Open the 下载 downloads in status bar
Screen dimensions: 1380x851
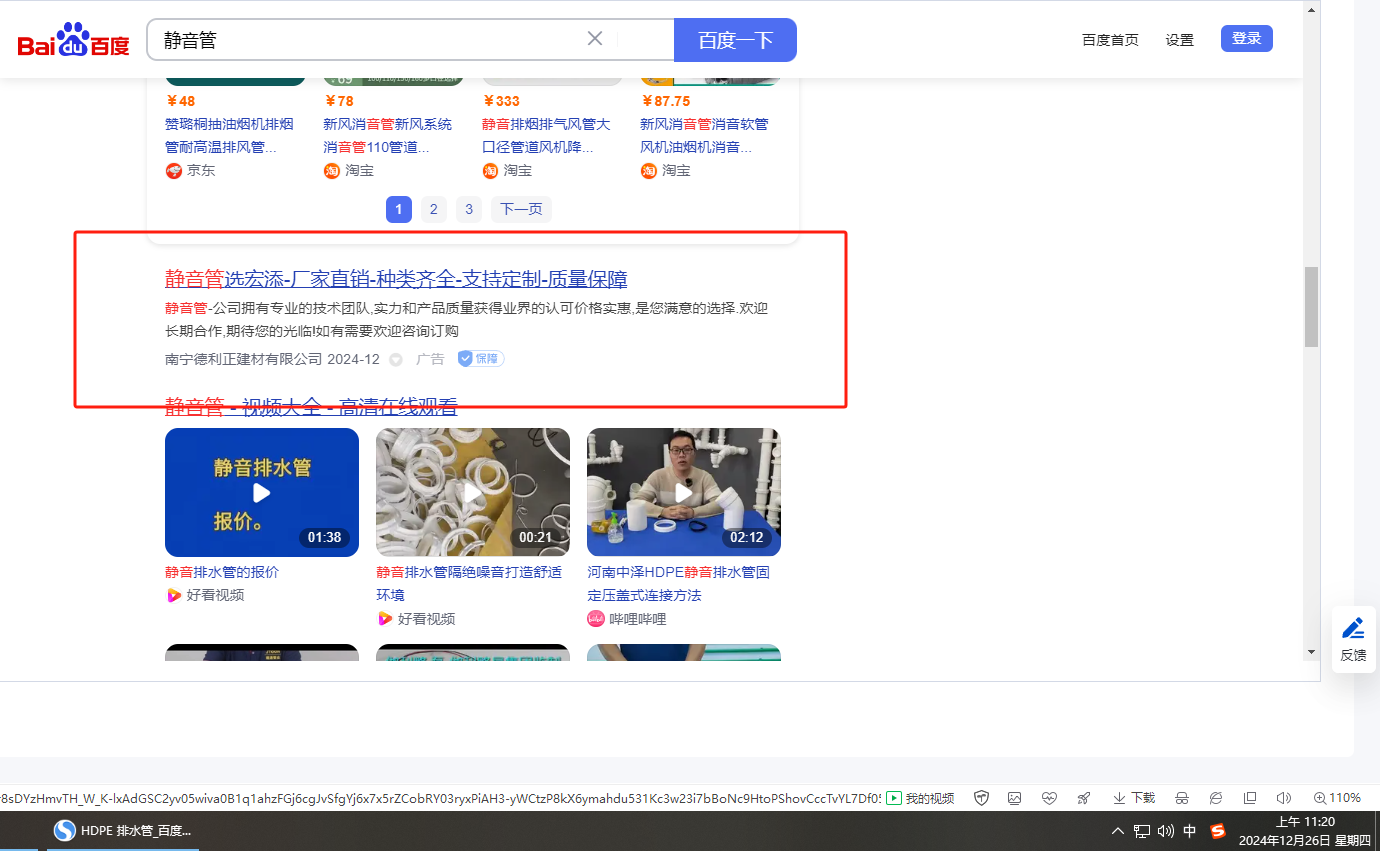tap(1134, 798)
